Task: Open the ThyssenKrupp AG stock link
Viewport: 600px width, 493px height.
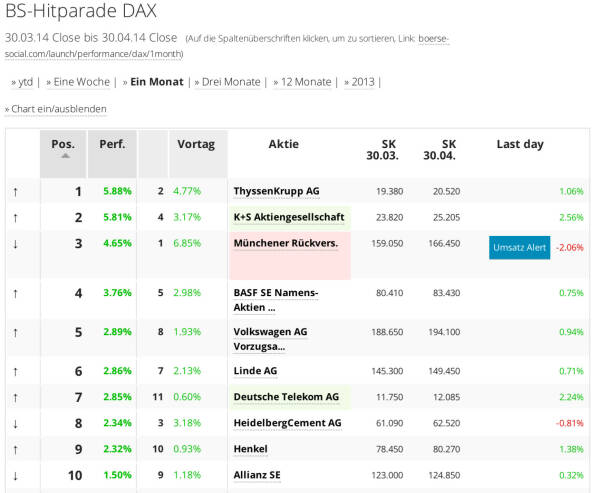Action: 276,191
